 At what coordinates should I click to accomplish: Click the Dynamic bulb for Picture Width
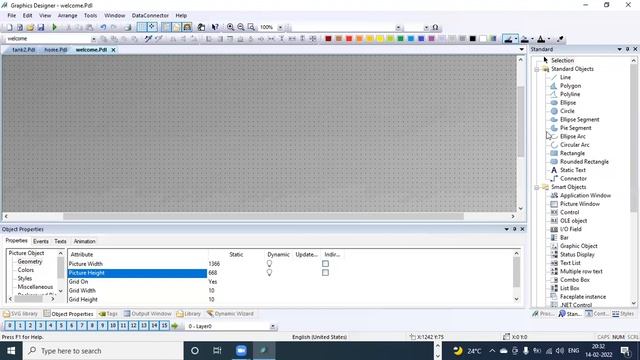(x=269, y=264)
